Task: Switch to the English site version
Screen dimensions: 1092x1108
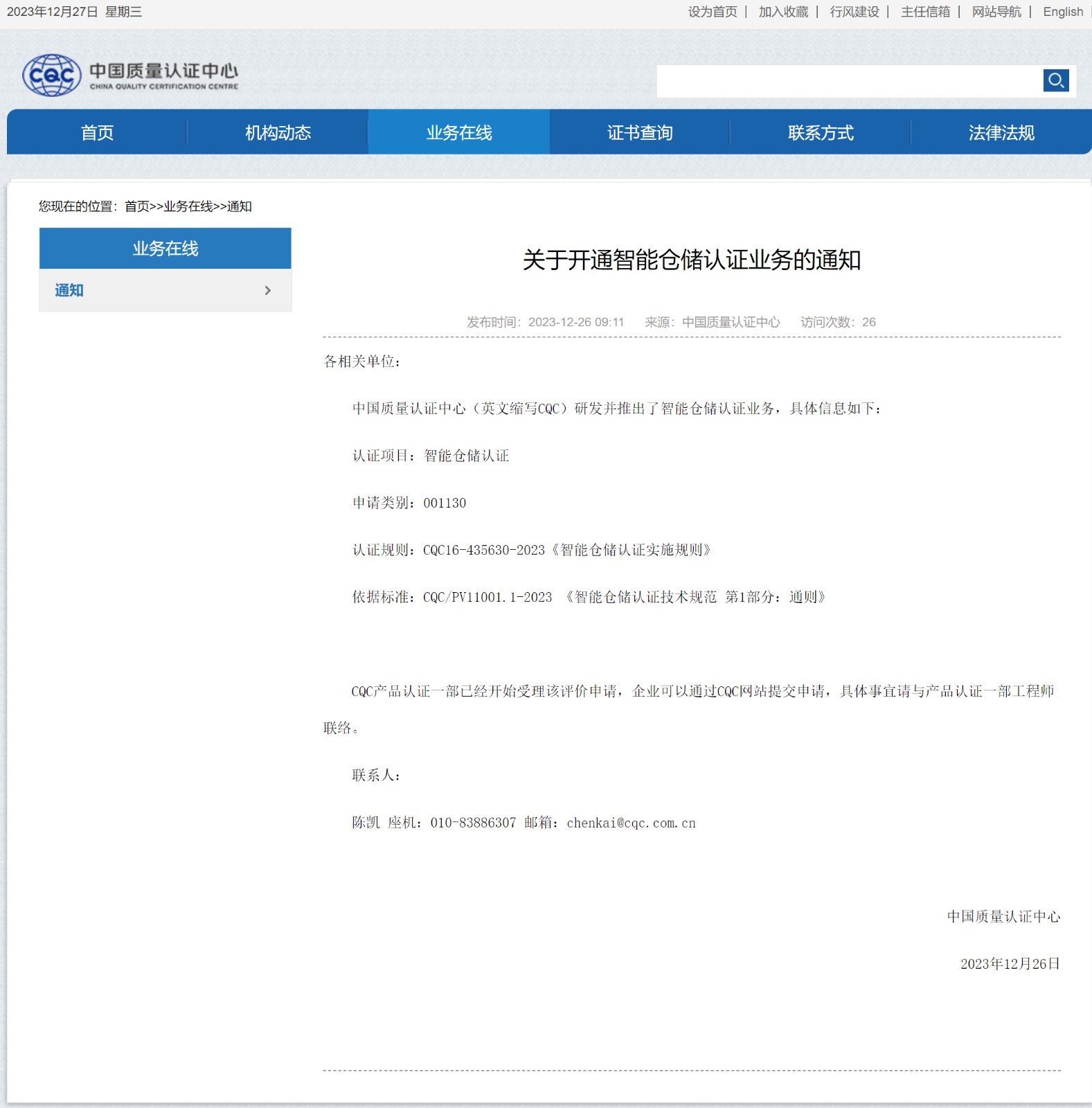Action: pyautogui.click(x=1063, y=12)
